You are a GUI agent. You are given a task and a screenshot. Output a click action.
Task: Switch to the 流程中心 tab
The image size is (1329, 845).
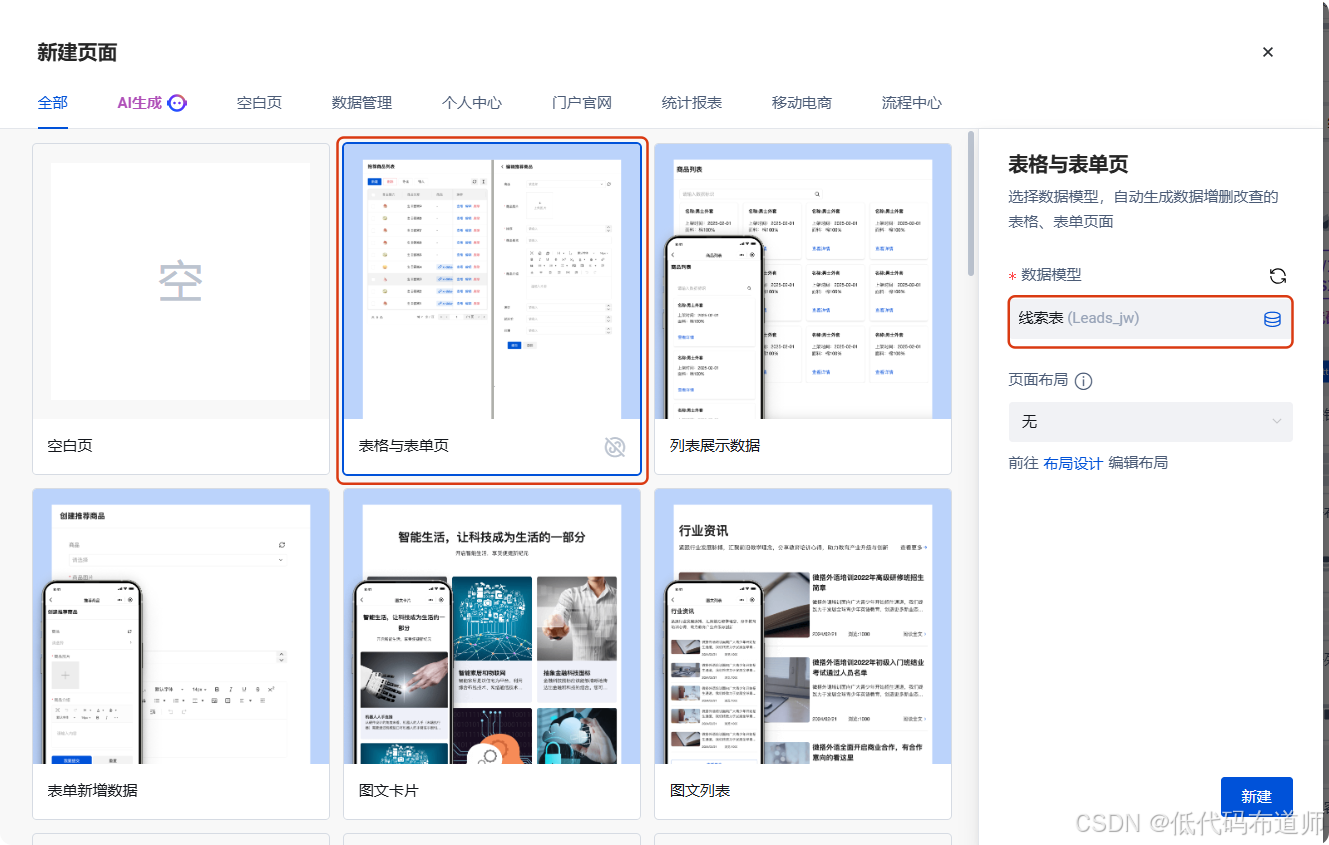pyautogui.click(x=912, y=102)
